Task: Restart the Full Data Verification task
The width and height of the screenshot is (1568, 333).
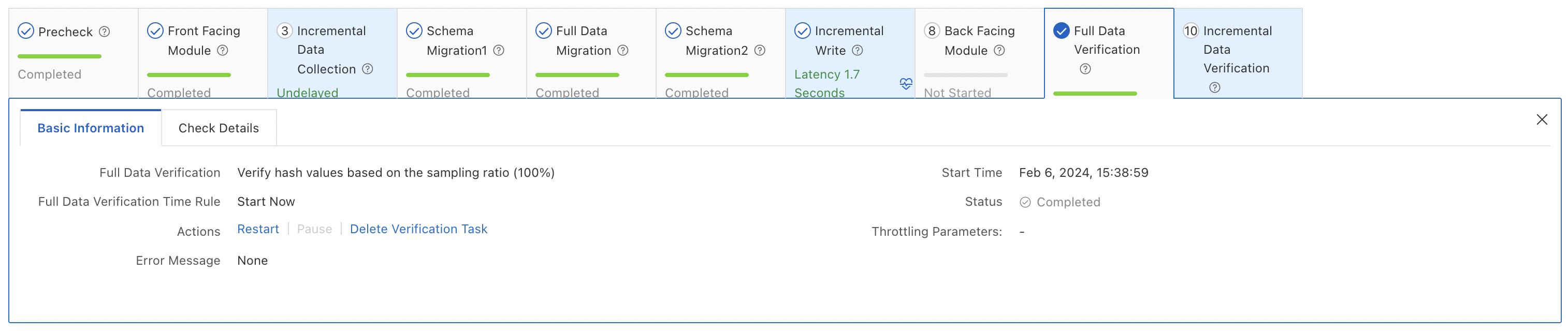Action: point(258,229)
